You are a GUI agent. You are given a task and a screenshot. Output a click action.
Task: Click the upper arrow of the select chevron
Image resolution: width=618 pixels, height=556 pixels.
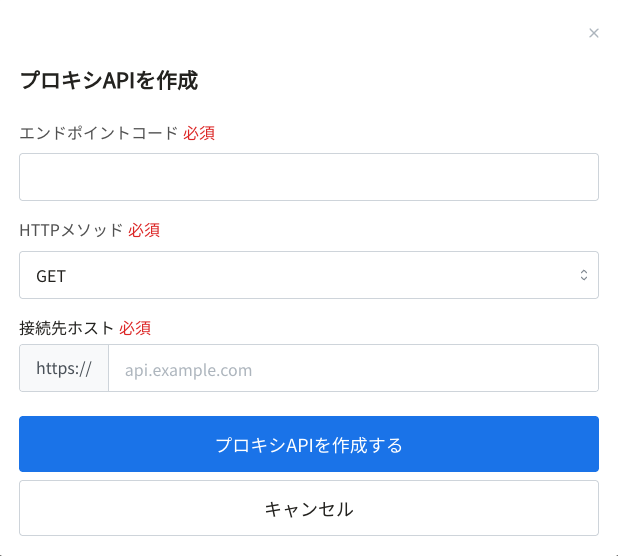(x=584, y=271)
